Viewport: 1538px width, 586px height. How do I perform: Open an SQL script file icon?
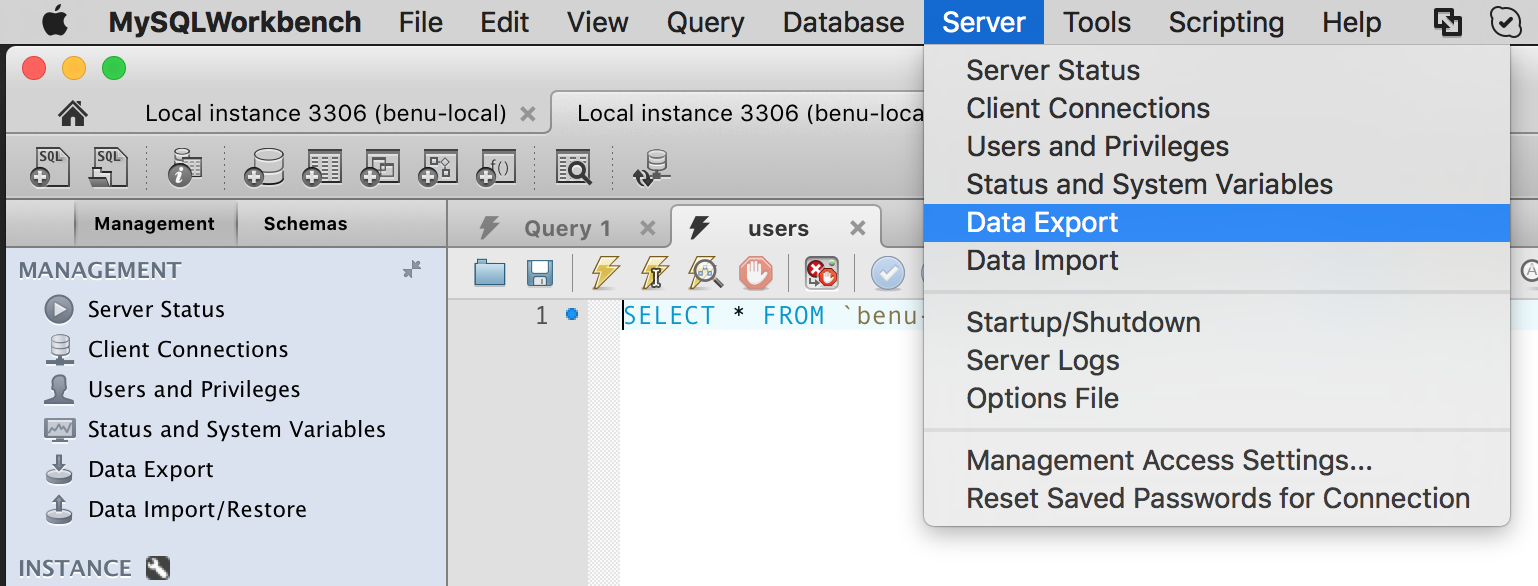109,167
